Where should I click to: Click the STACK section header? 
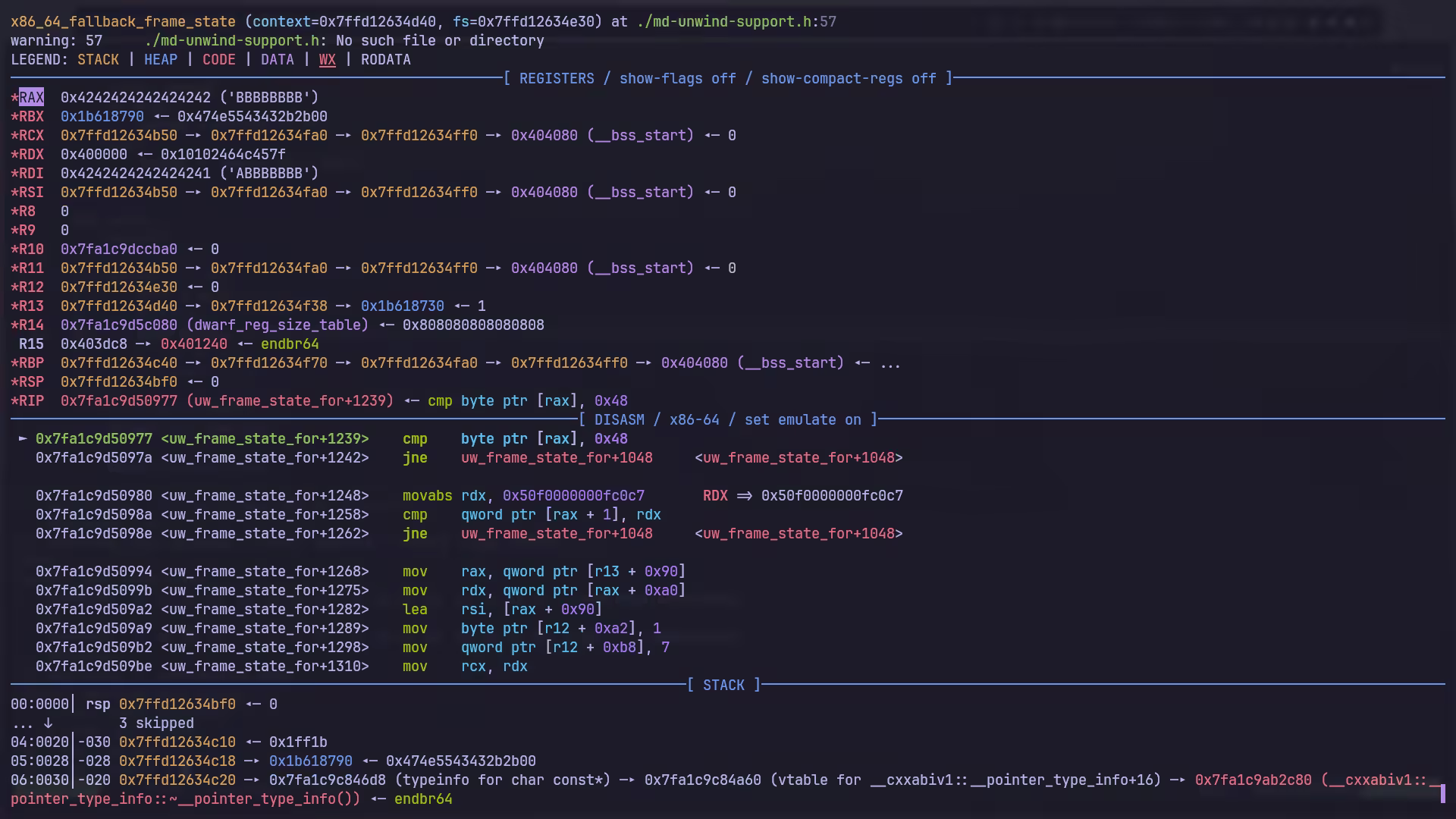point(723,686)
